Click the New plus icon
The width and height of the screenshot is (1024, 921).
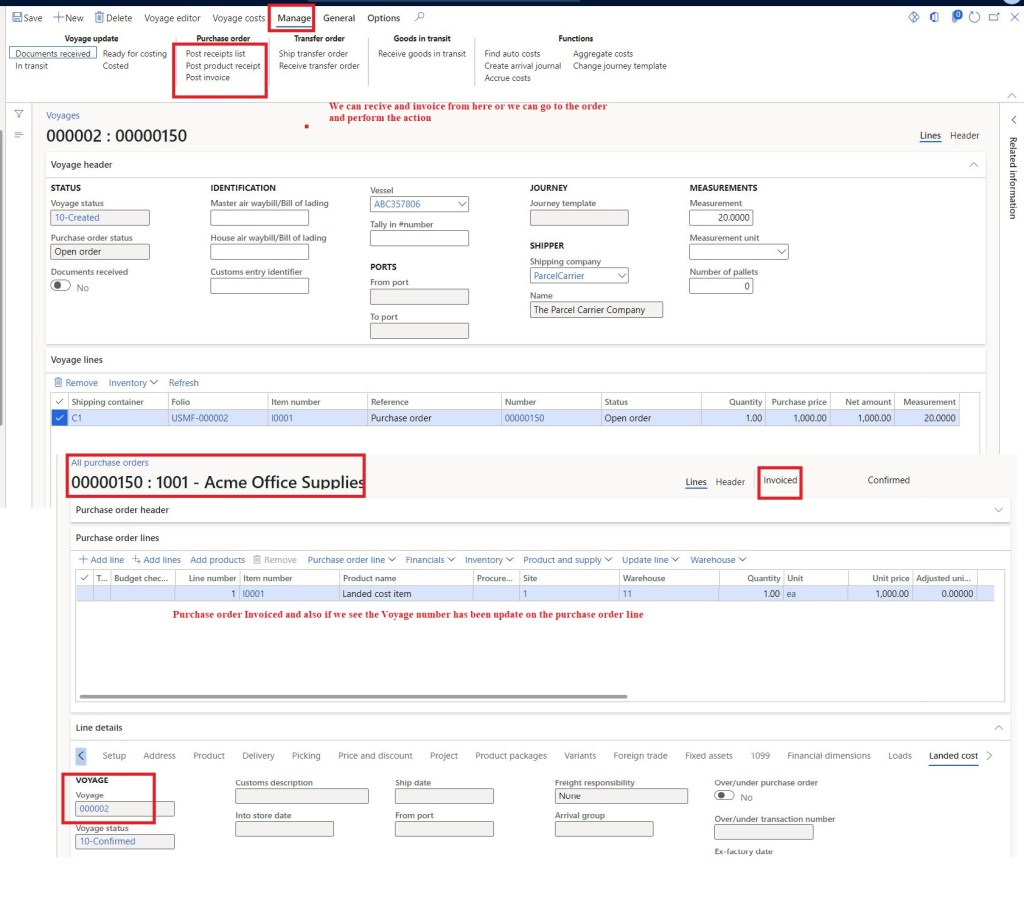(x=59, y=18)
